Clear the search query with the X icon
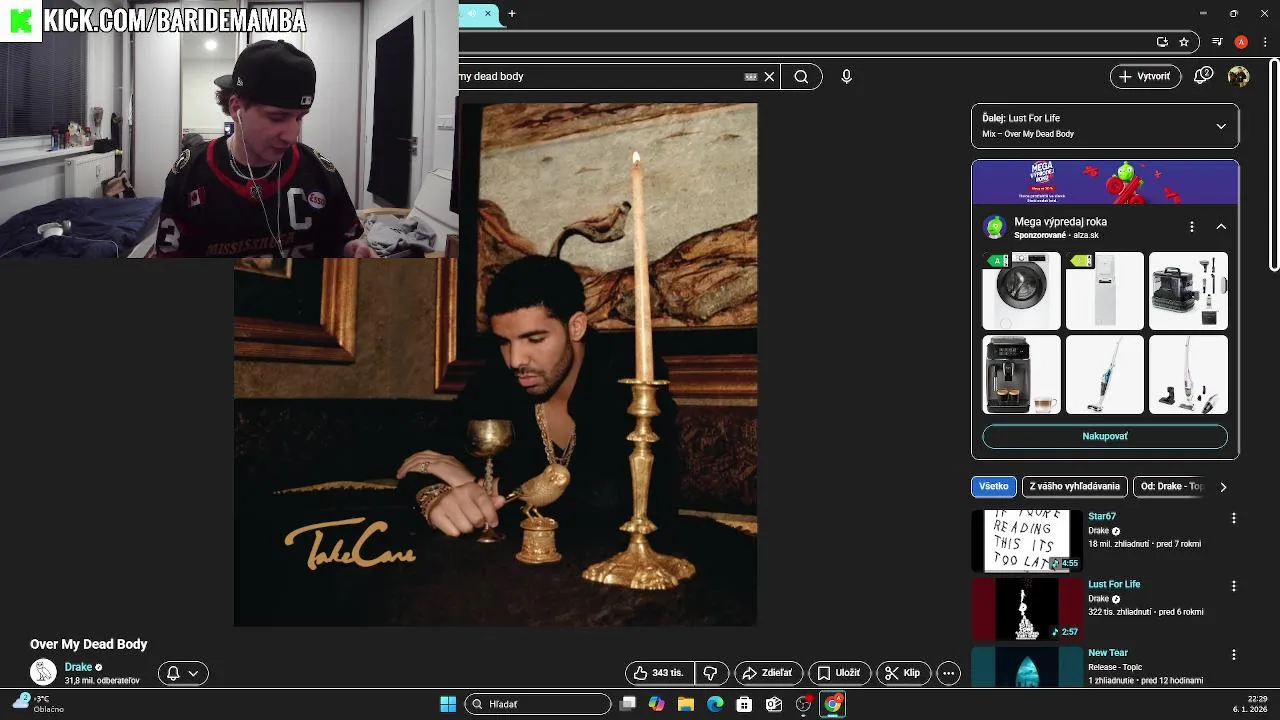 tap(769, 76)
